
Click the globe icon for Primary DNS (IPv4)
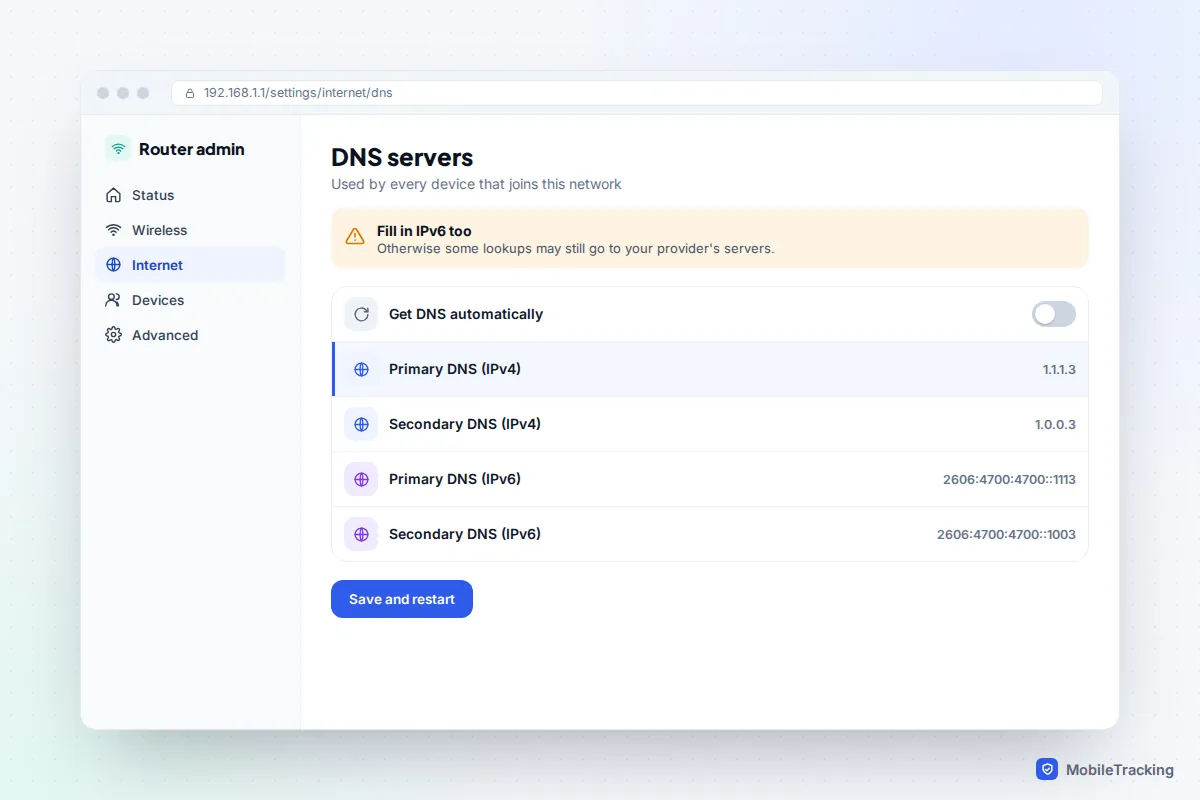361,369
